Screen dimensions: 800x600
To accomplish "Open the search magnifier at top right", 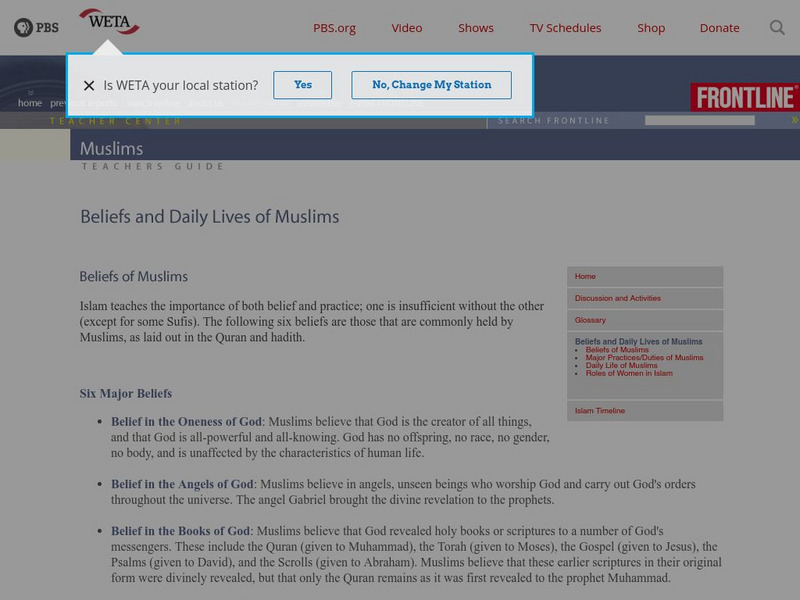I will 777,28.
